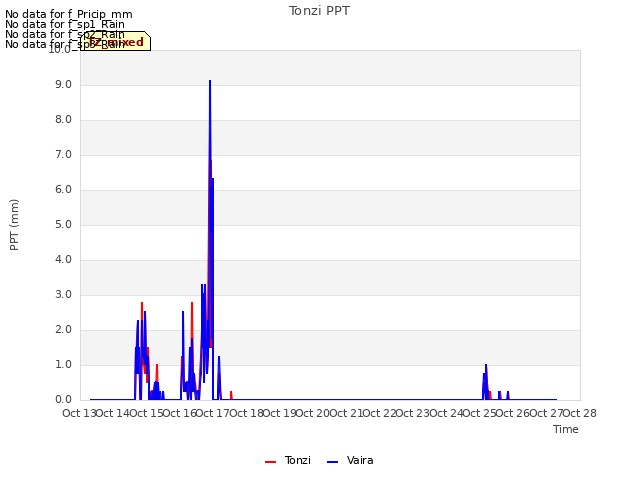640x480 pixels.
Task: Click the 0.0 y-axis tick label
Action: [x=63, y=400]
